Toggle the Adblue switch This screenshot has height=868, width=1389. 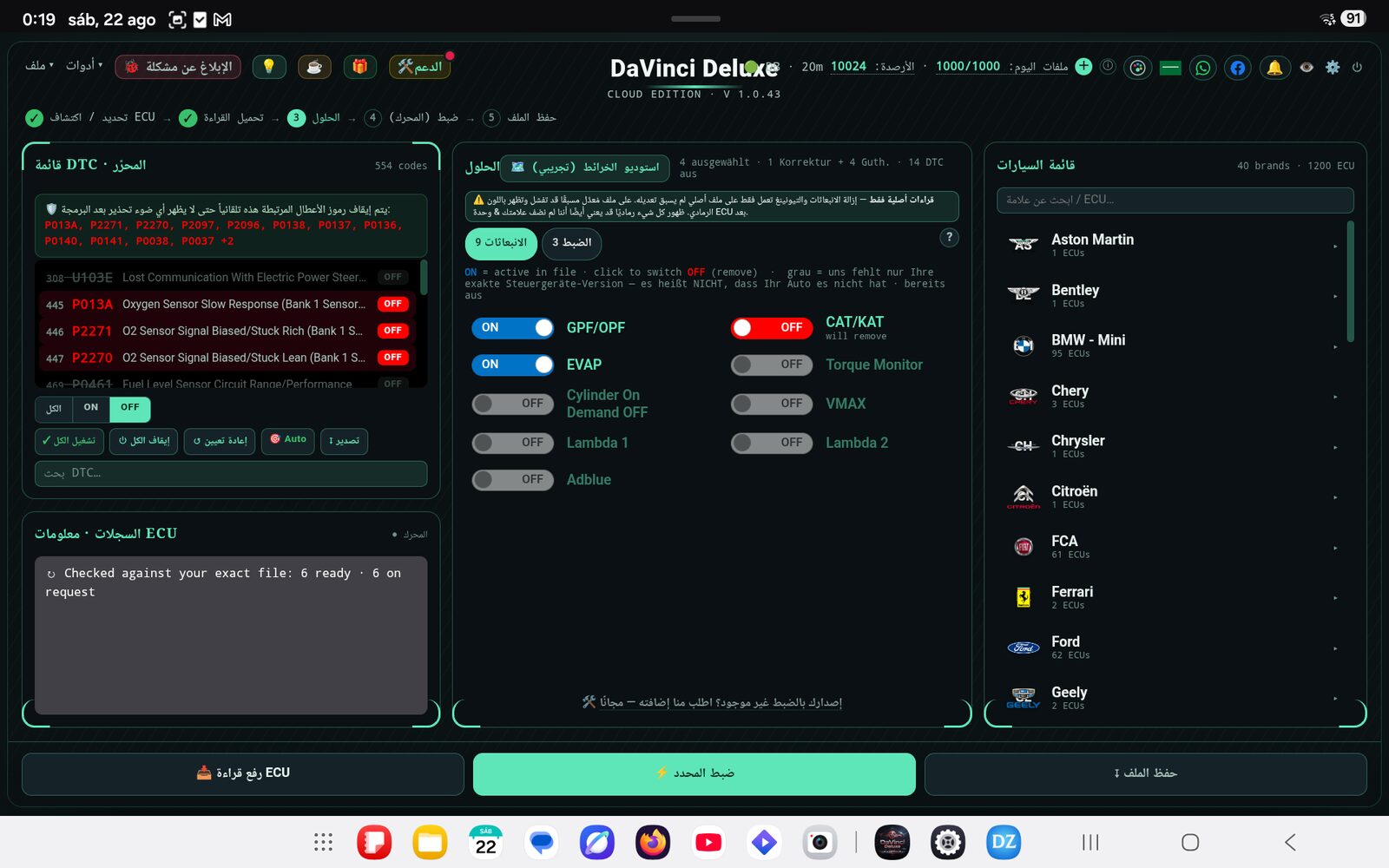point(513,479)
